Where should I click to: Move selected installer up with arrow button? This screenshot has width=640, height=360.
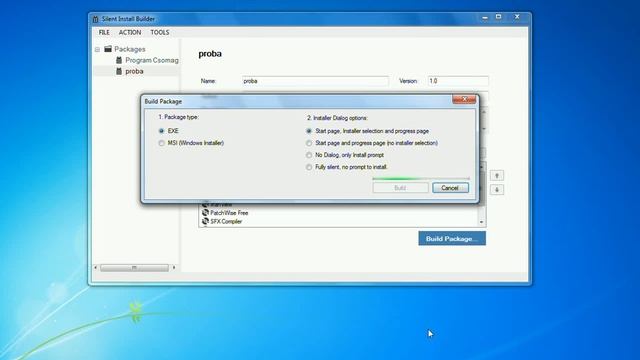(497, 176)
